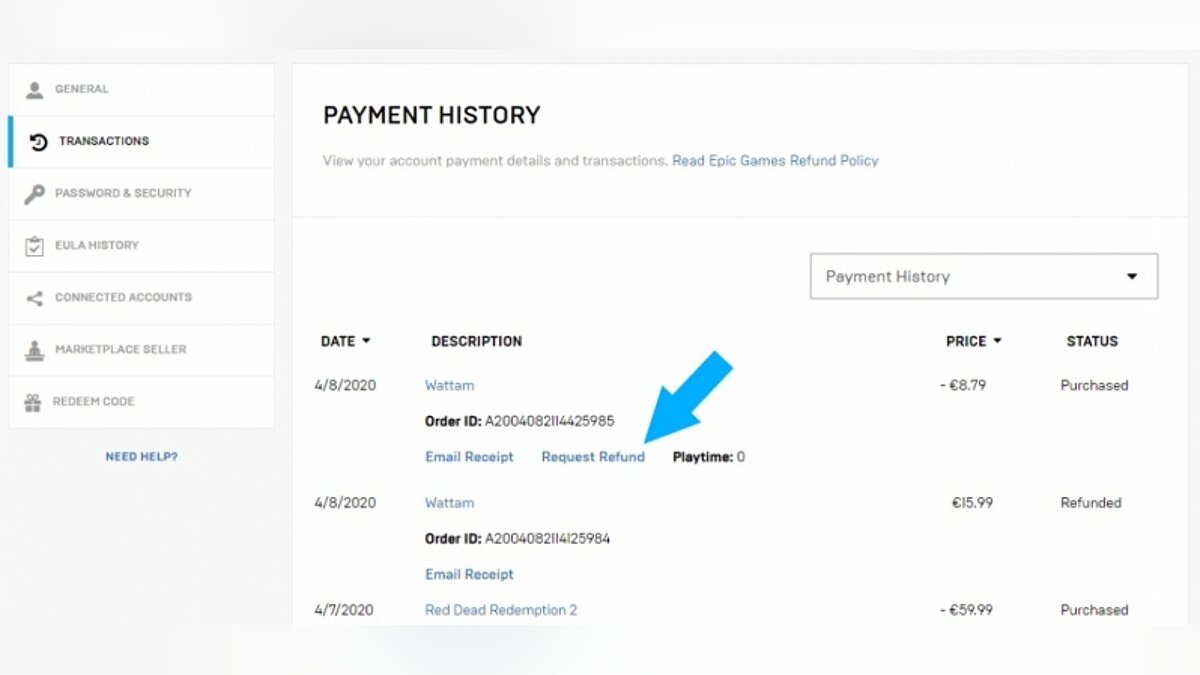Click the EULA History clipboard icon
This screenshot has width=1200, height=675.
(x=35, y=246)
